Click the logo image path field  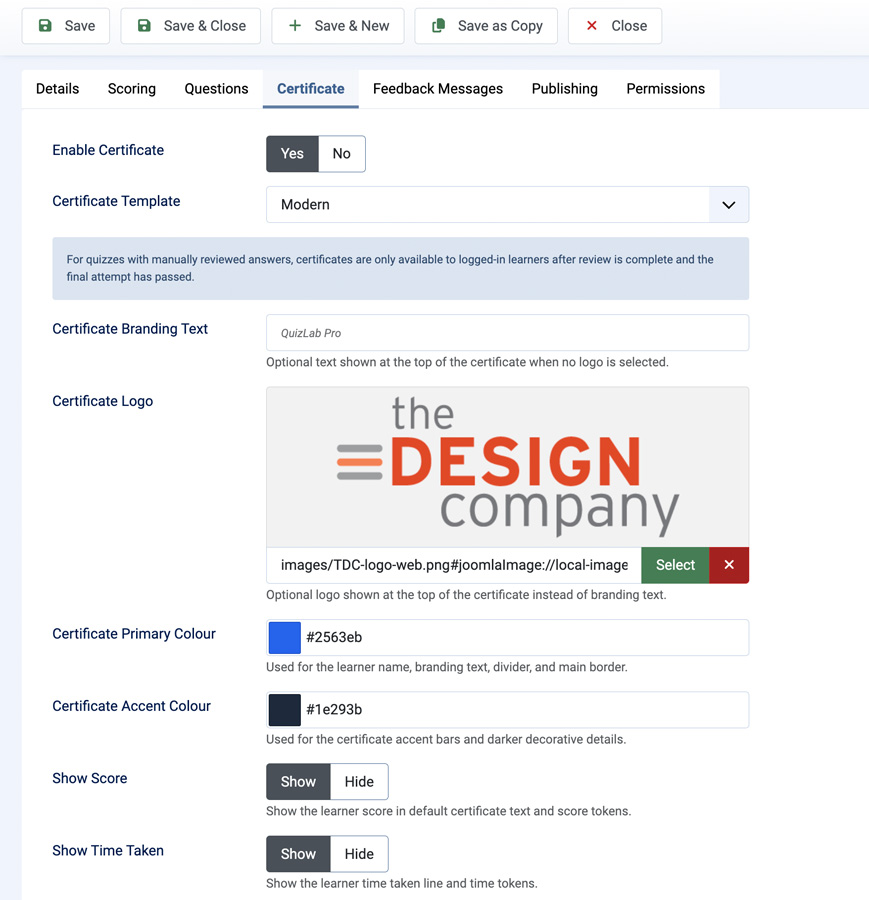(x=454, y=565)
